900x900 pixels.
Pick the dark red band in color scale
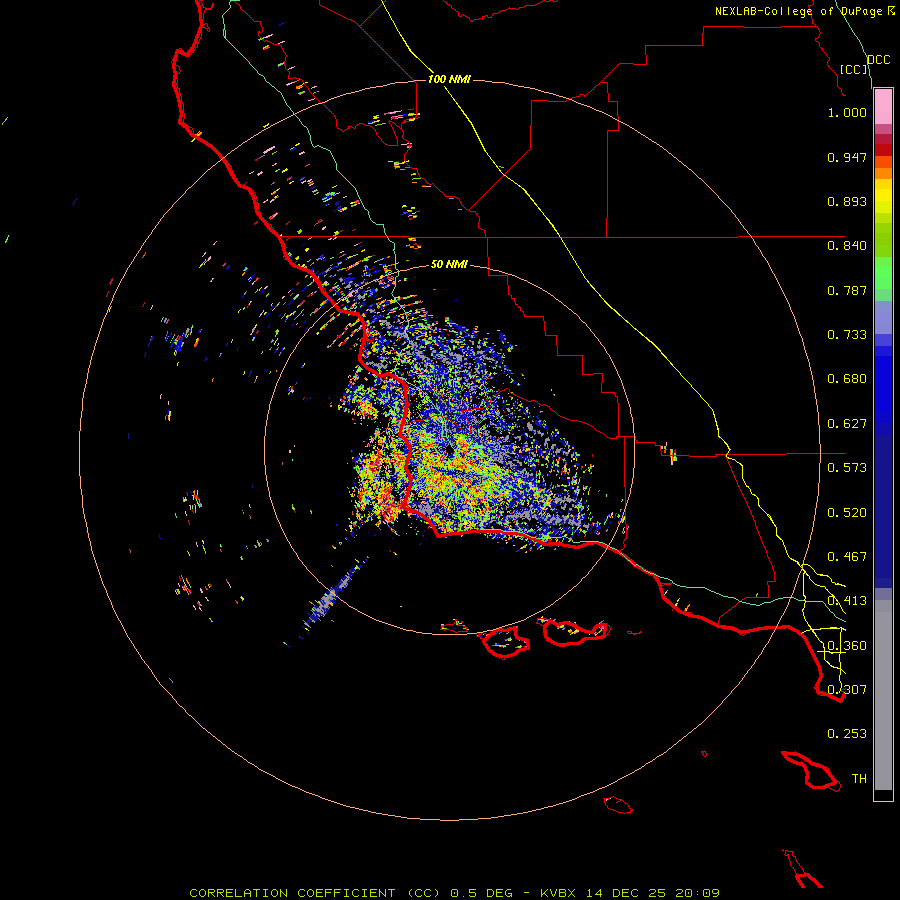[883, 149]
